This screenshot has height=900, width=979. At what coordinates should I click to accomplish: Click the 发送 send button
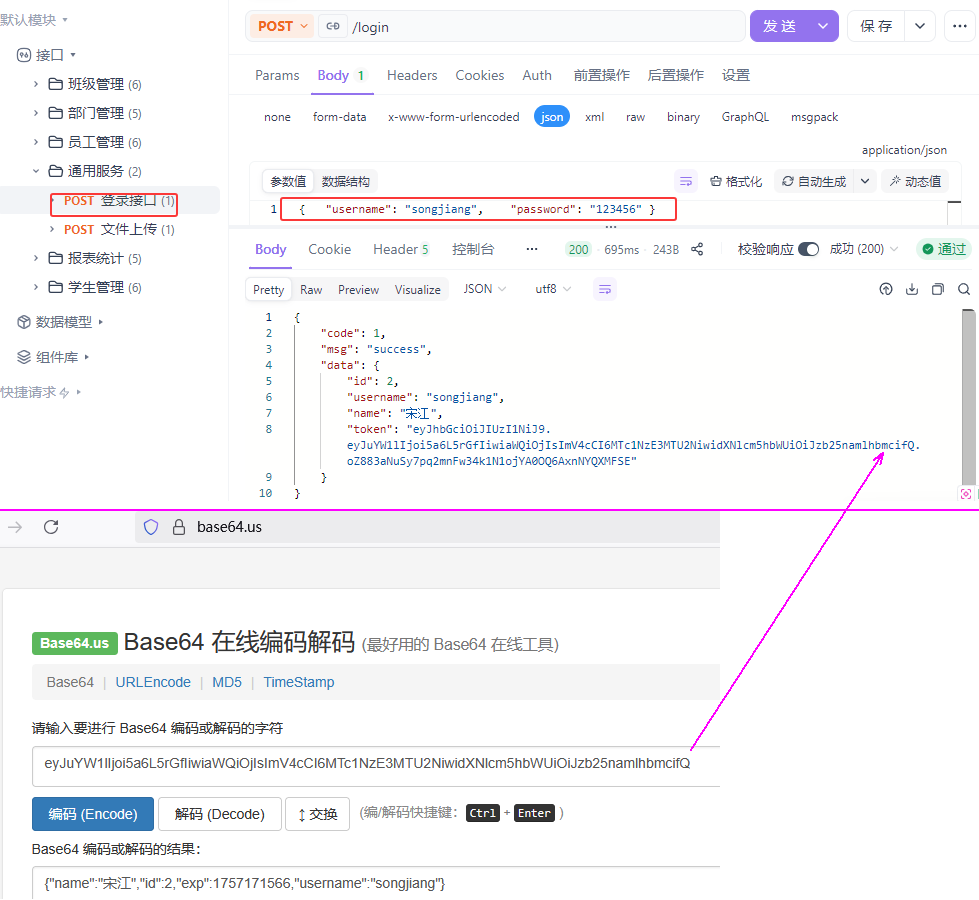(x=780, y=27)
